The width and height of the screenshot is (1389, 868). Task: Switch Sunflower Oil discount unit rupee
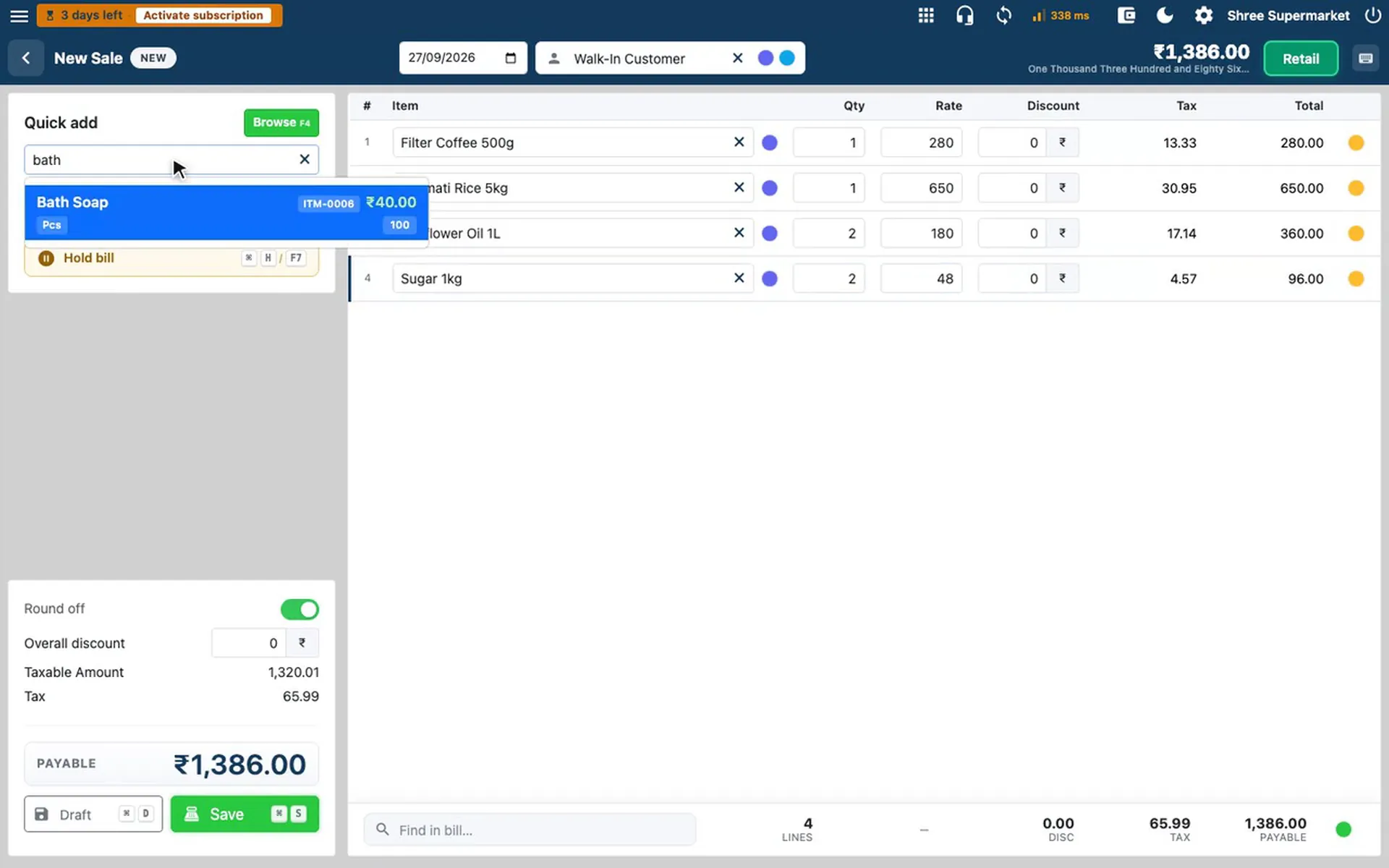[1062, 233]
